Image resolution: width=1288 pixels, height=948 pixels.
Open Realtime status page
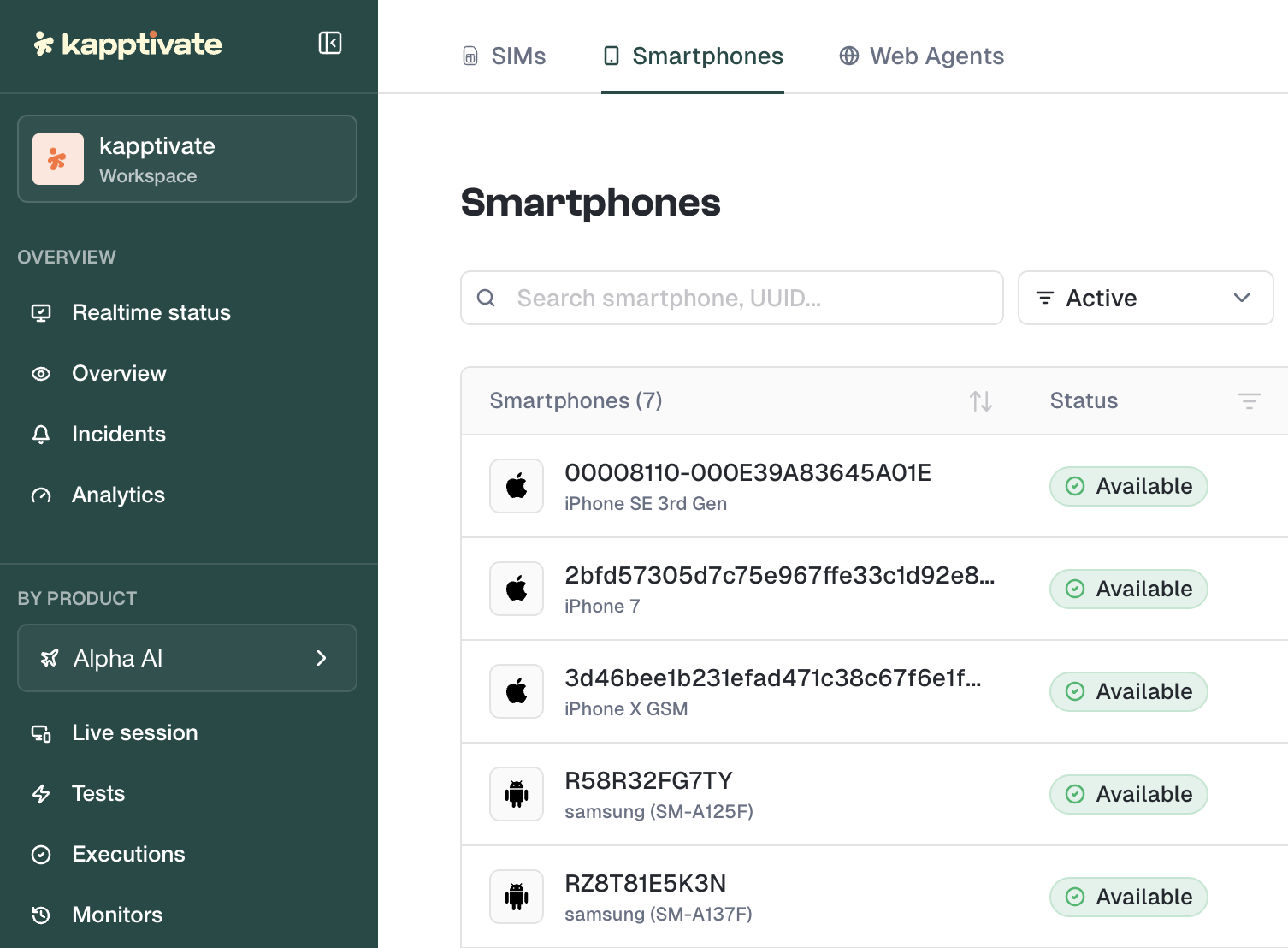151,312
